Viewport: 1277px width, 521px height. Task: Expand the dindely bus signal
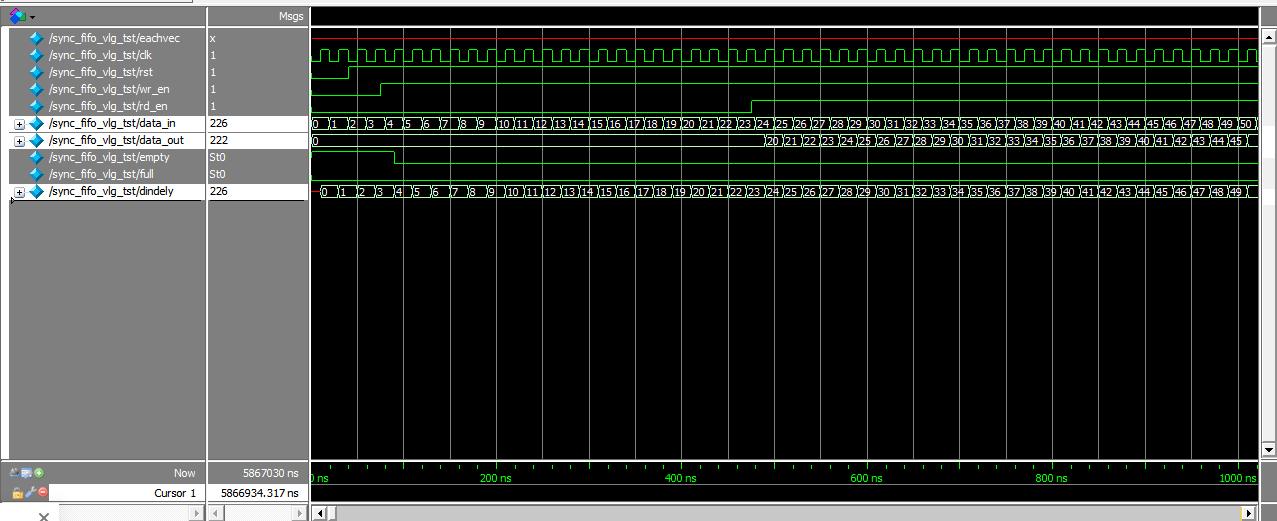[19, 192]
